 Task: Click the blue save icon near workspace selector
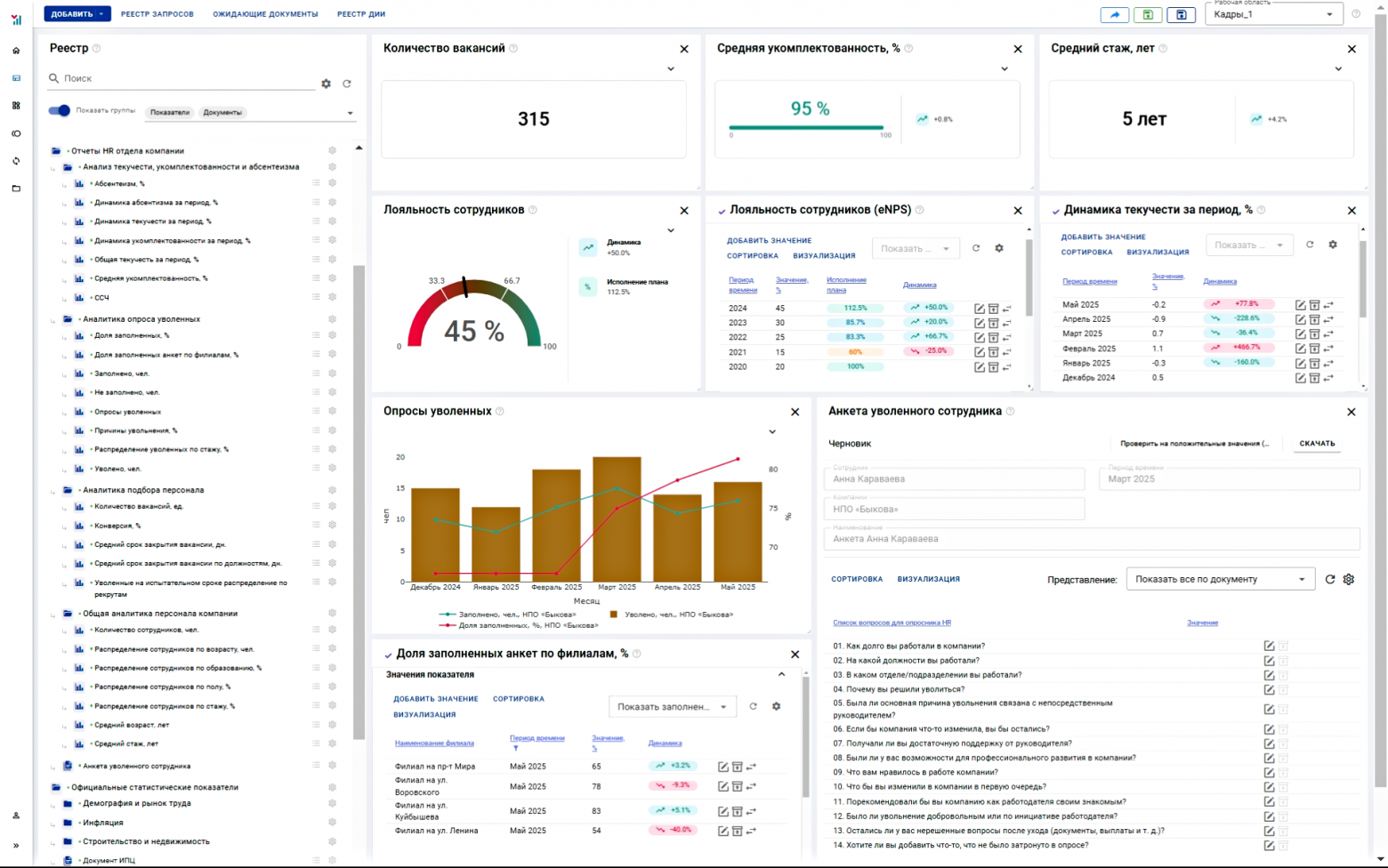(x=1181, y=14)
